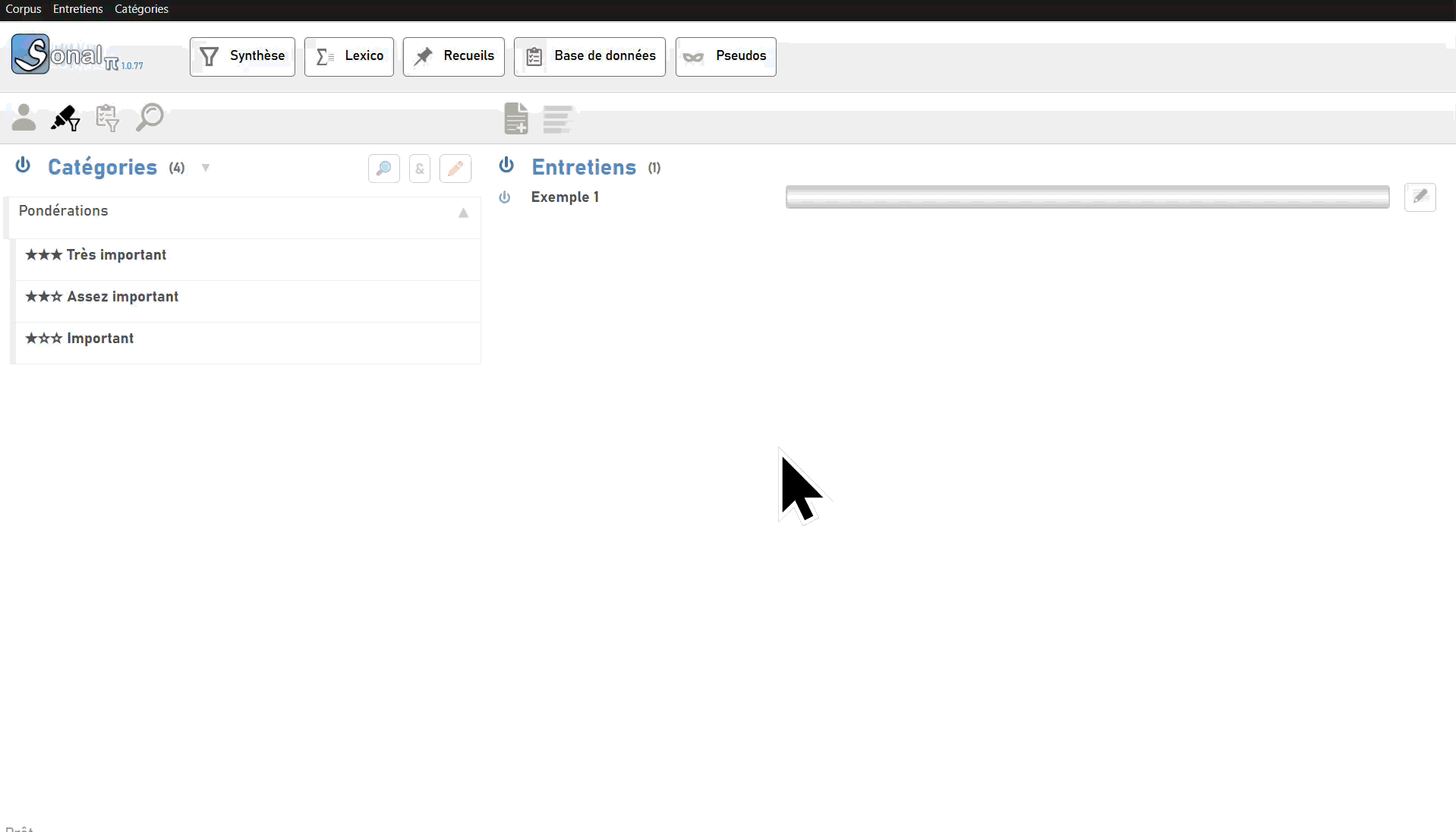Viewport: 1456px width, 832px height.
Task: Open the Base de données button
Action: point(590,56)
